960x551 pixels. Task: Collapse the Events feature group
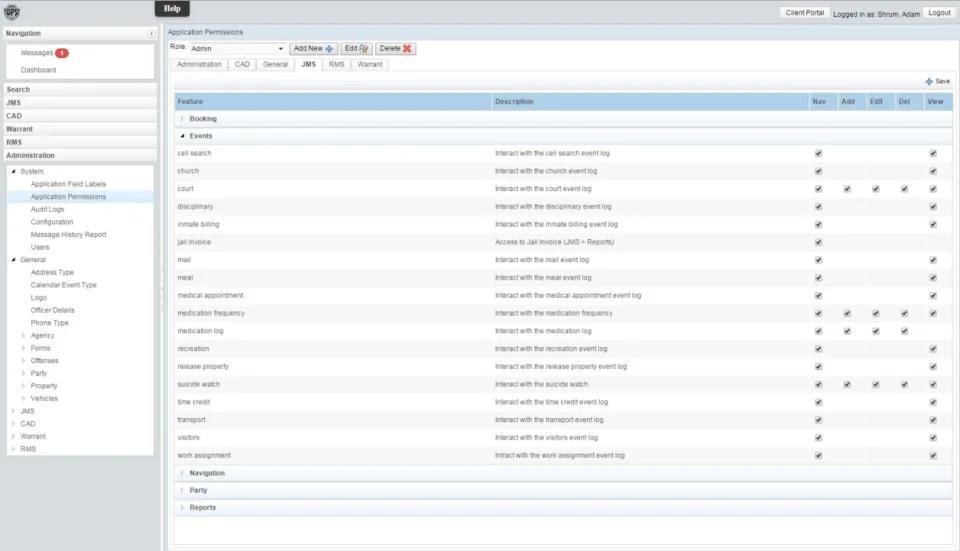click(x=182, y=136)
